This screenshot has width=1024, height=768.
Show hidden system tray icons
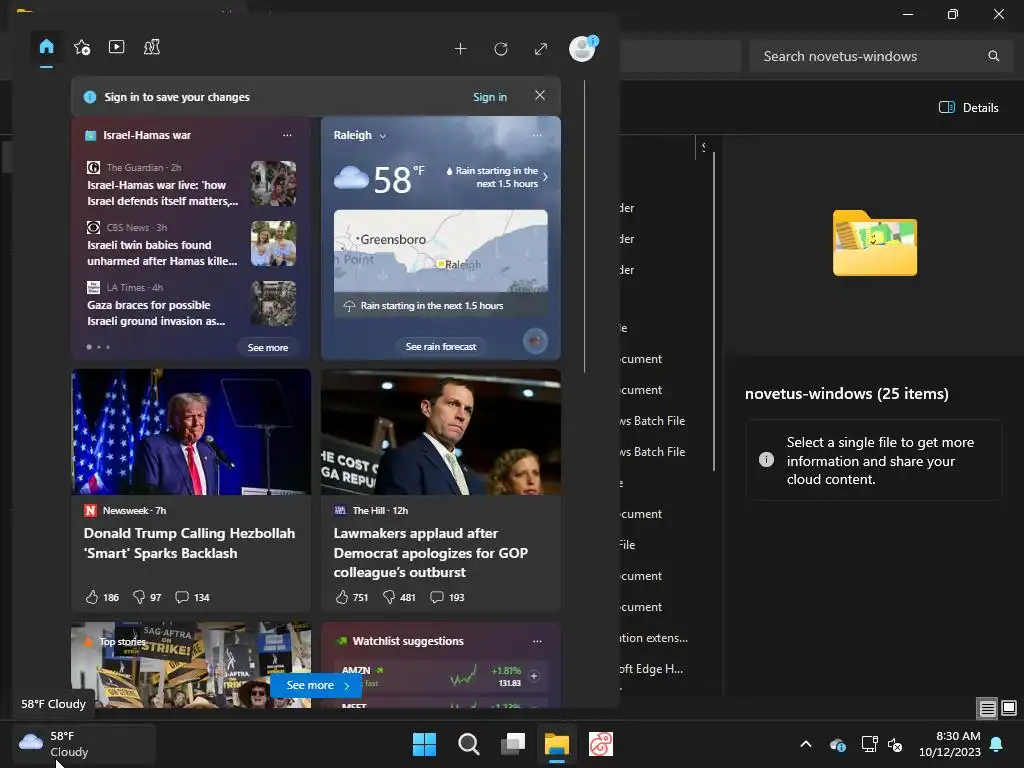(806, 744)
